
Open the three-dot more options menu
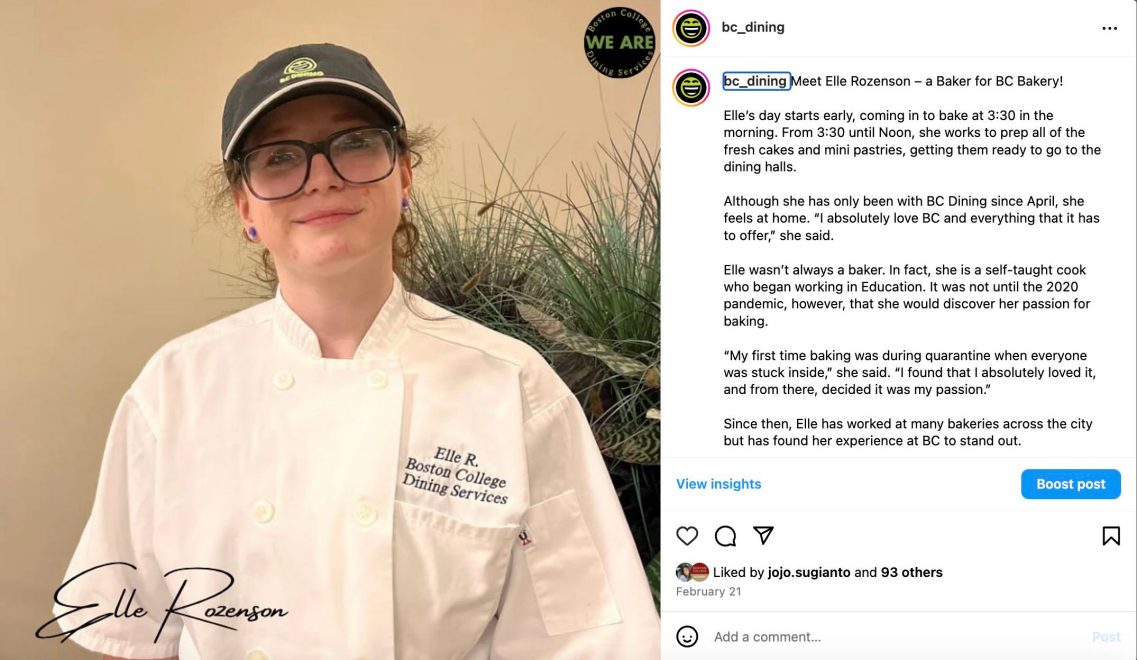click(1109, 28)
